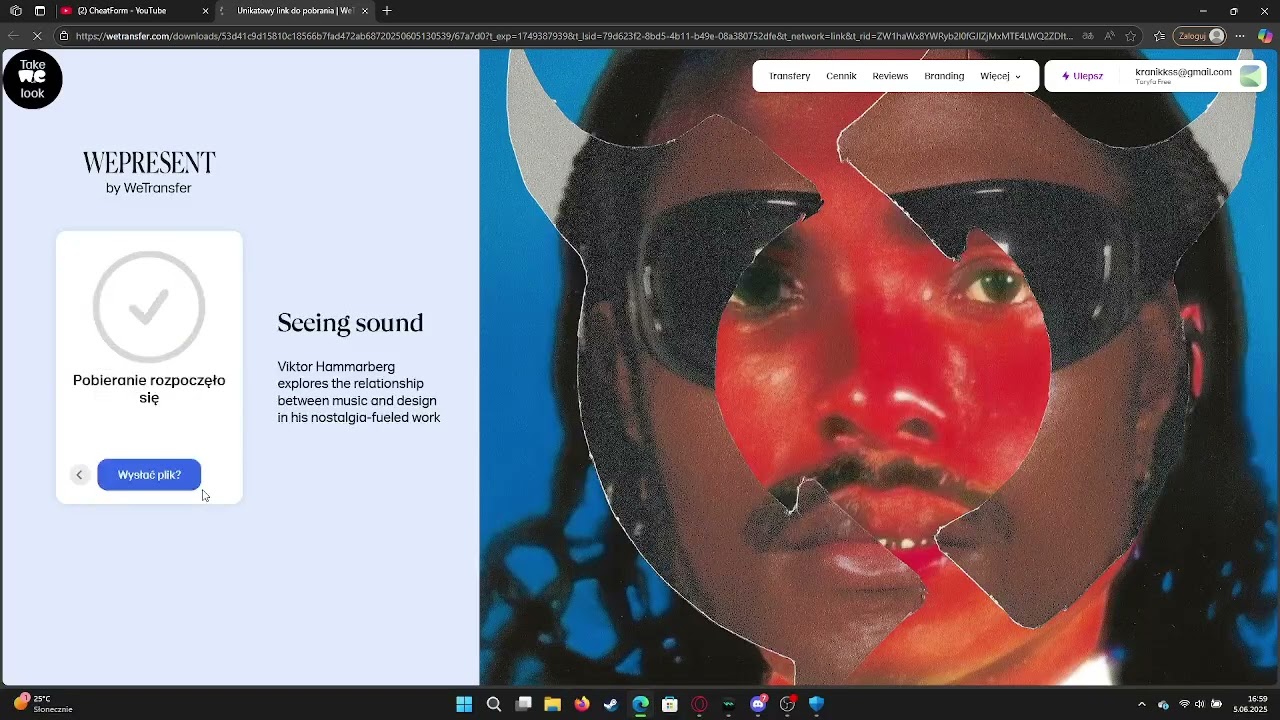
Task: Switch to Microsoft Edge taskbar icon
Action: pos(641,704)
